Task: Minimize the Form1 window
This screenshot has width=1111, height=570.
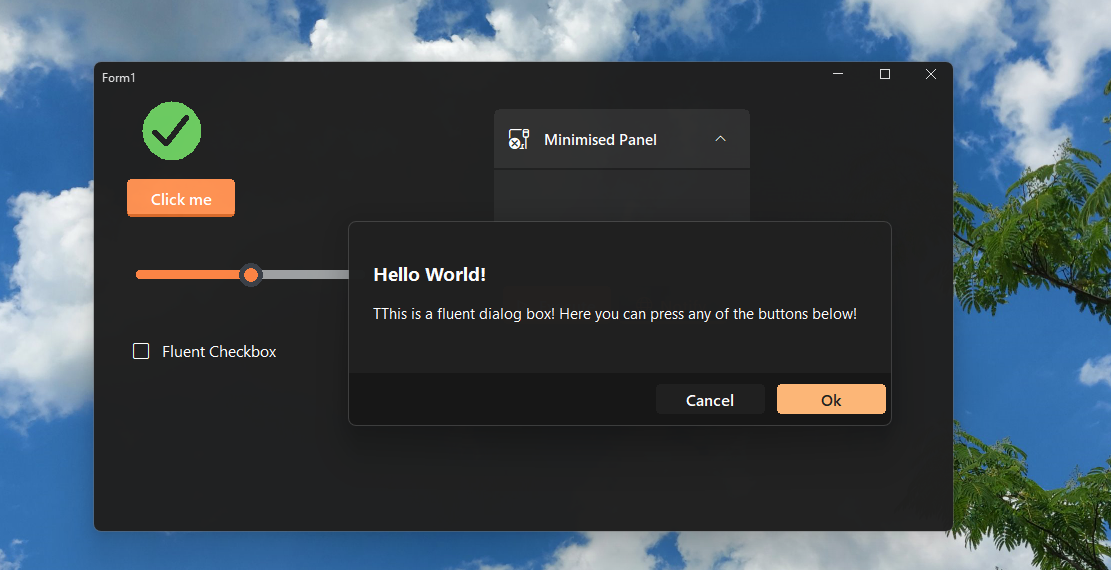Action: point(838,74)
